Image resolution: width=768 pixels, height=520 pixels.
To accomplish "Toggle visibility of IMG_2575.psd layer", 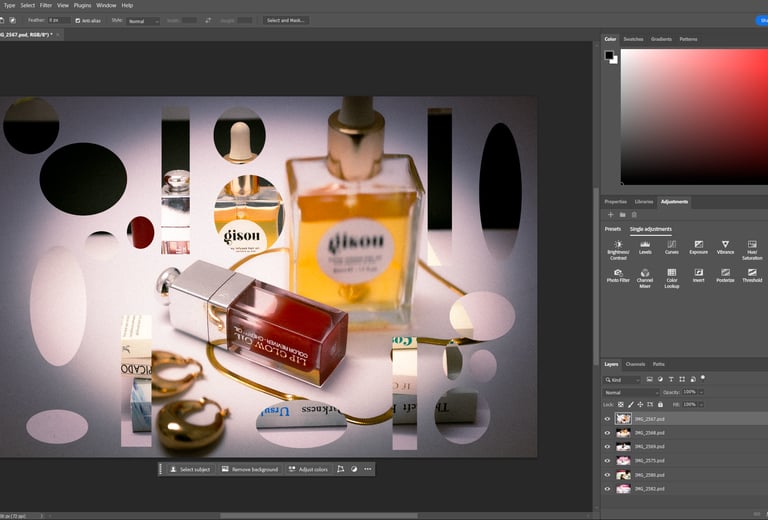I will click(x=607, y=461).
